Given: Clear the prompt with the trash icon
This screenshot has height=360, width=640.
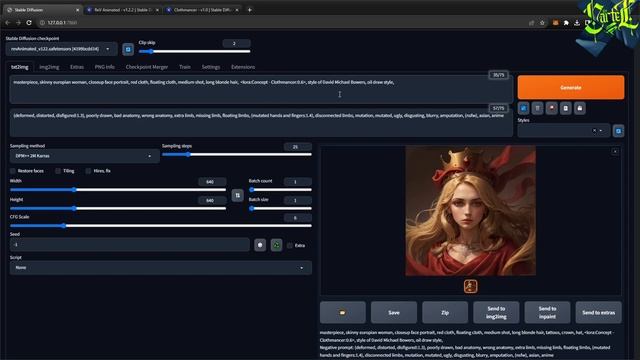Looking at the screenshot, I should [537, 108].
